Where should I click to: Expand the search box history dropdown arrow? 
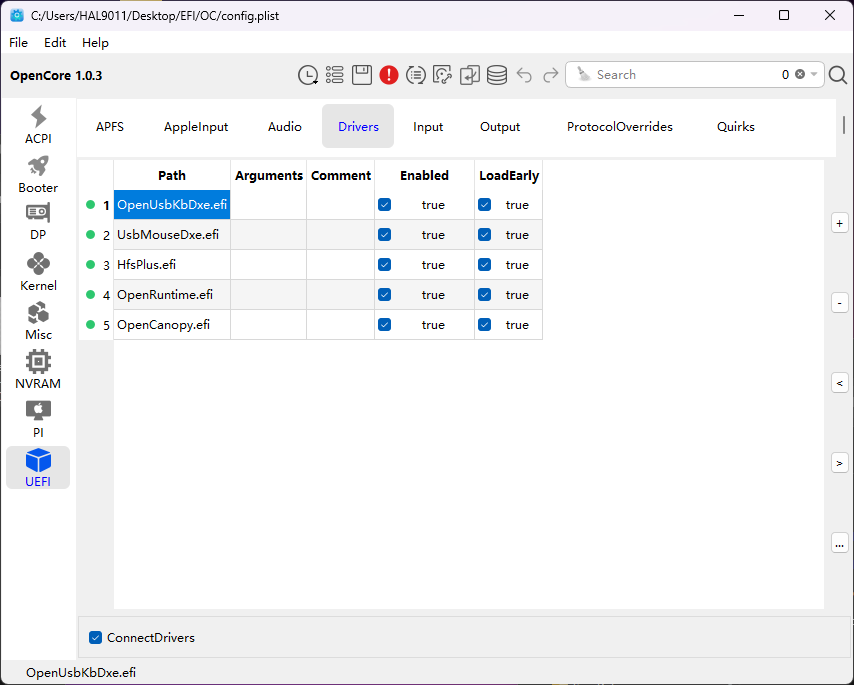815,75
